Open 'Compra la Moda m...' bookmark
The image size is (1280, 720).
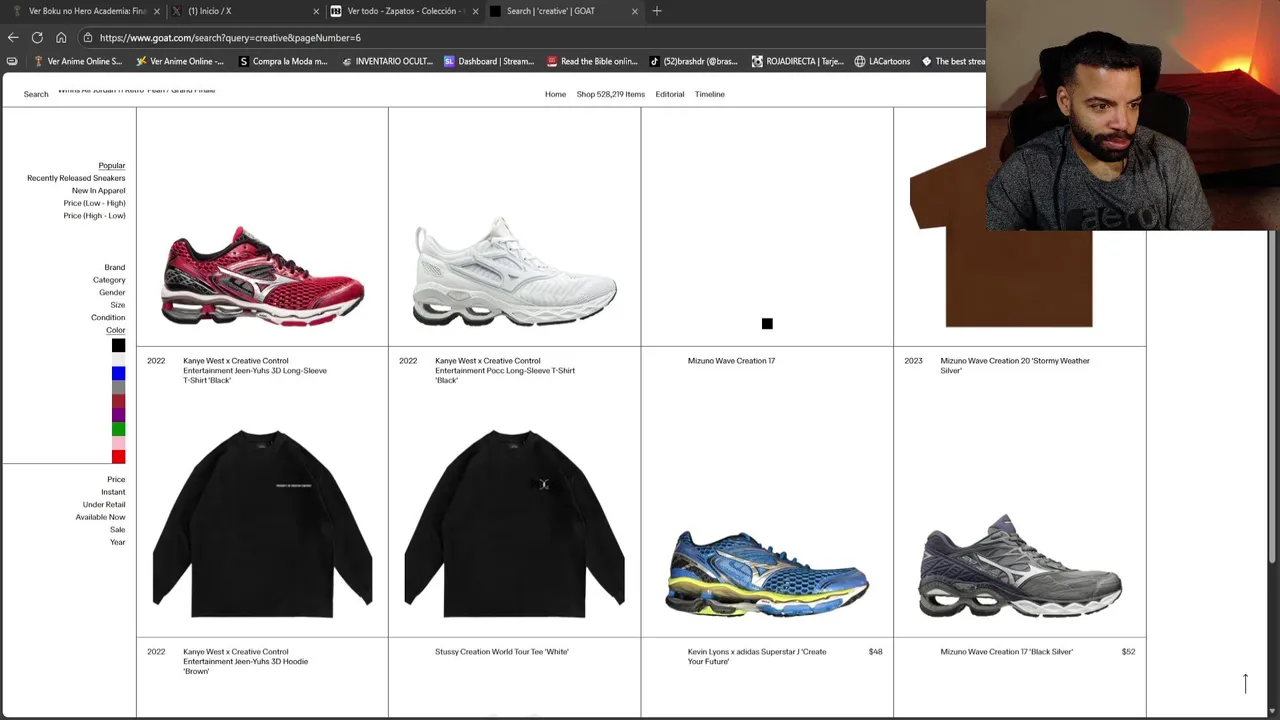tap(283, 61)
